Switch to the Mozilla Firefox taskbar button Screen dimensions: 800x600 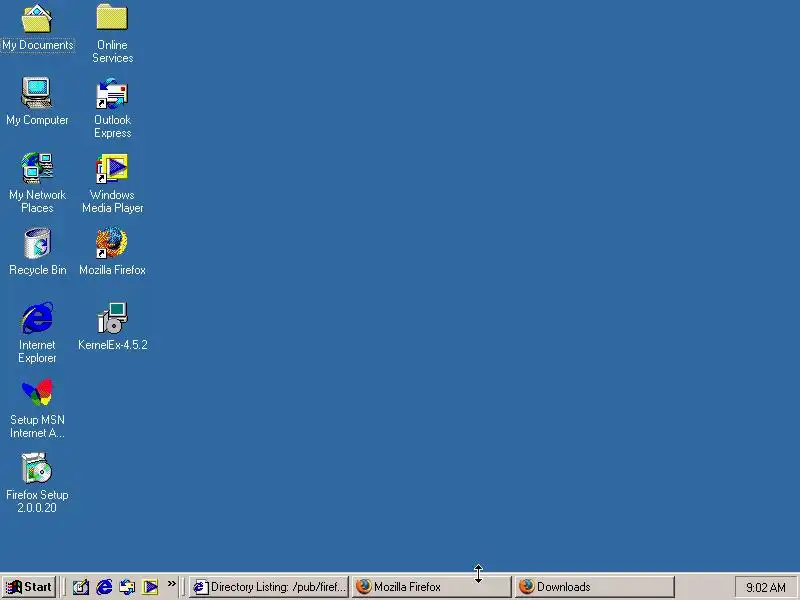pyautogui.click(x=431, y=587)
